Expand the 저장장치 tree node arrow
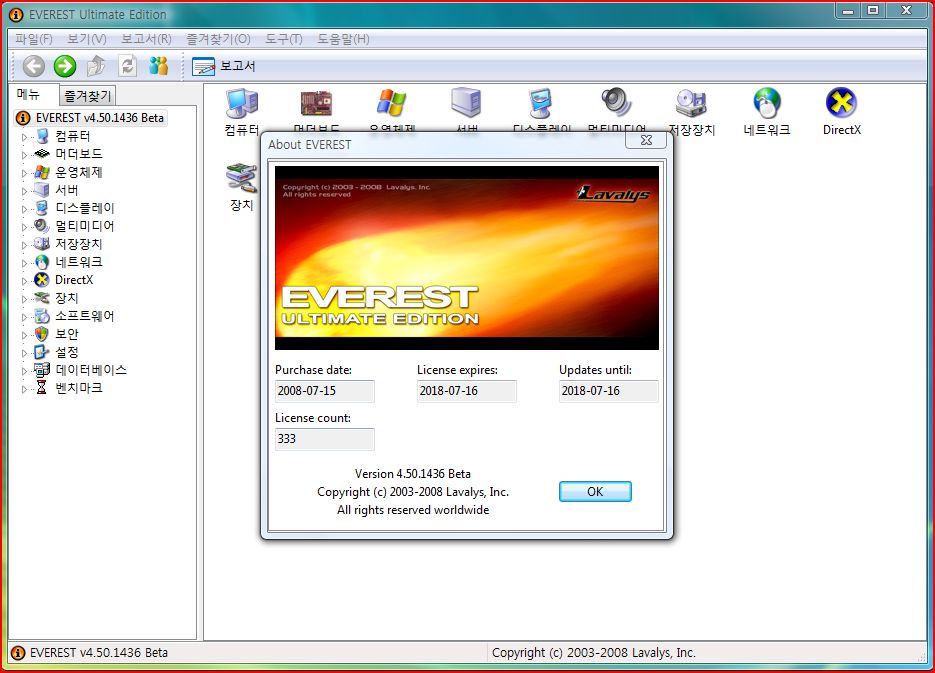The image size is (935, 673). click(24, 244)
